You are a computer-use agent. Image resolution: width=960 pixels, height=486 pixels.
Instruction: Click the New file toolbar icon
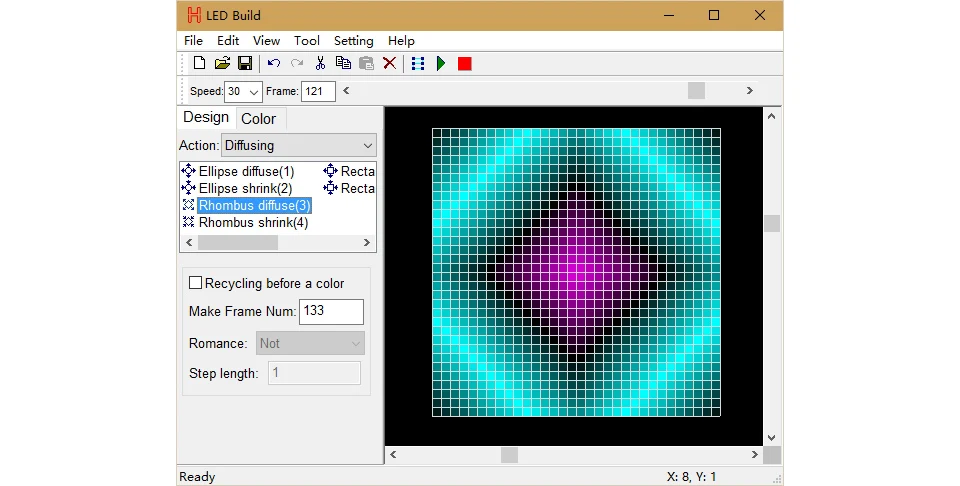pyautogui.click(x=199, y=63)
